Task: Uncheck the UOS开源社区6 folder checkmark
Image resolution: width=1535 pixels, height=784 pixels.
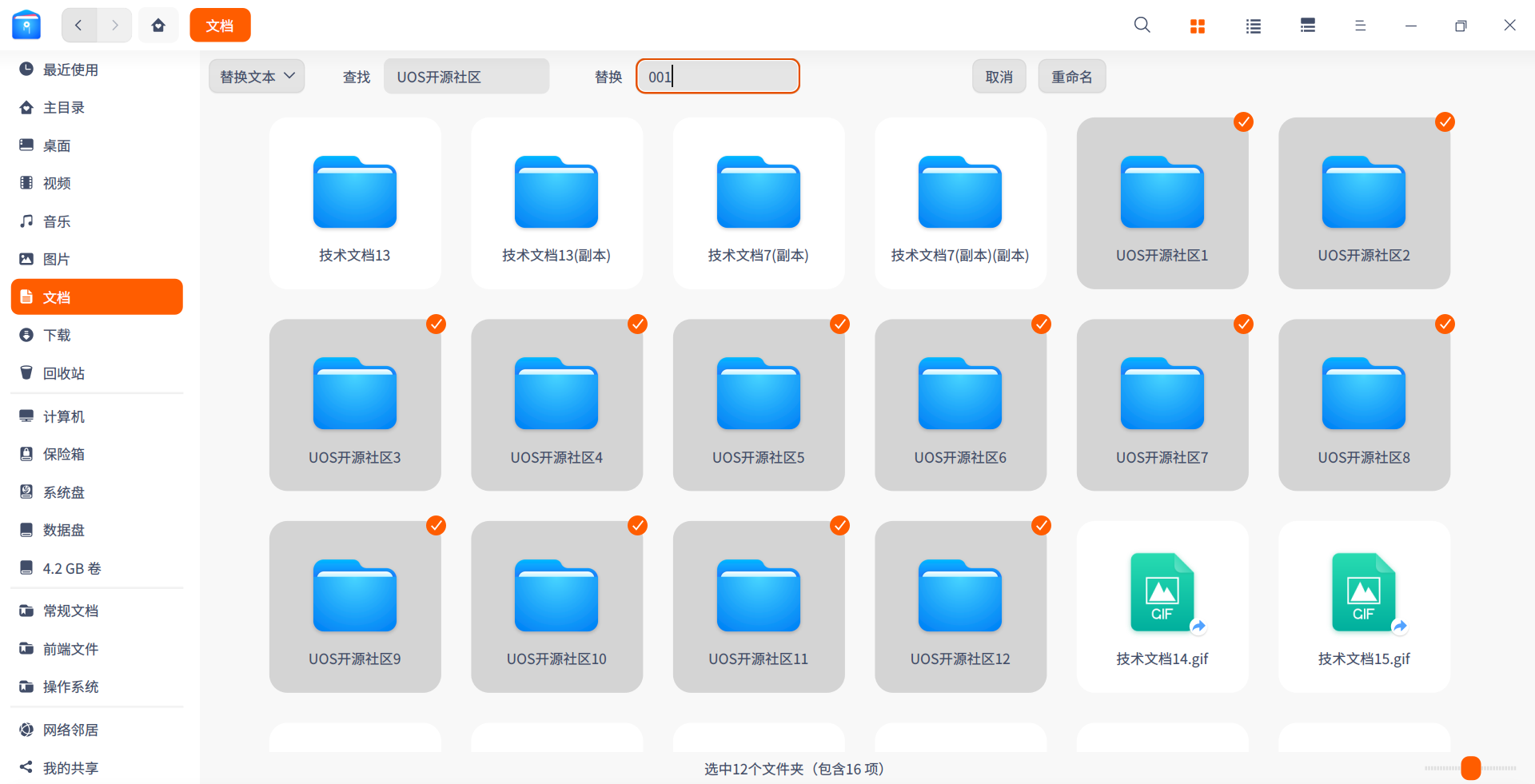Action: click(1041, 324)
